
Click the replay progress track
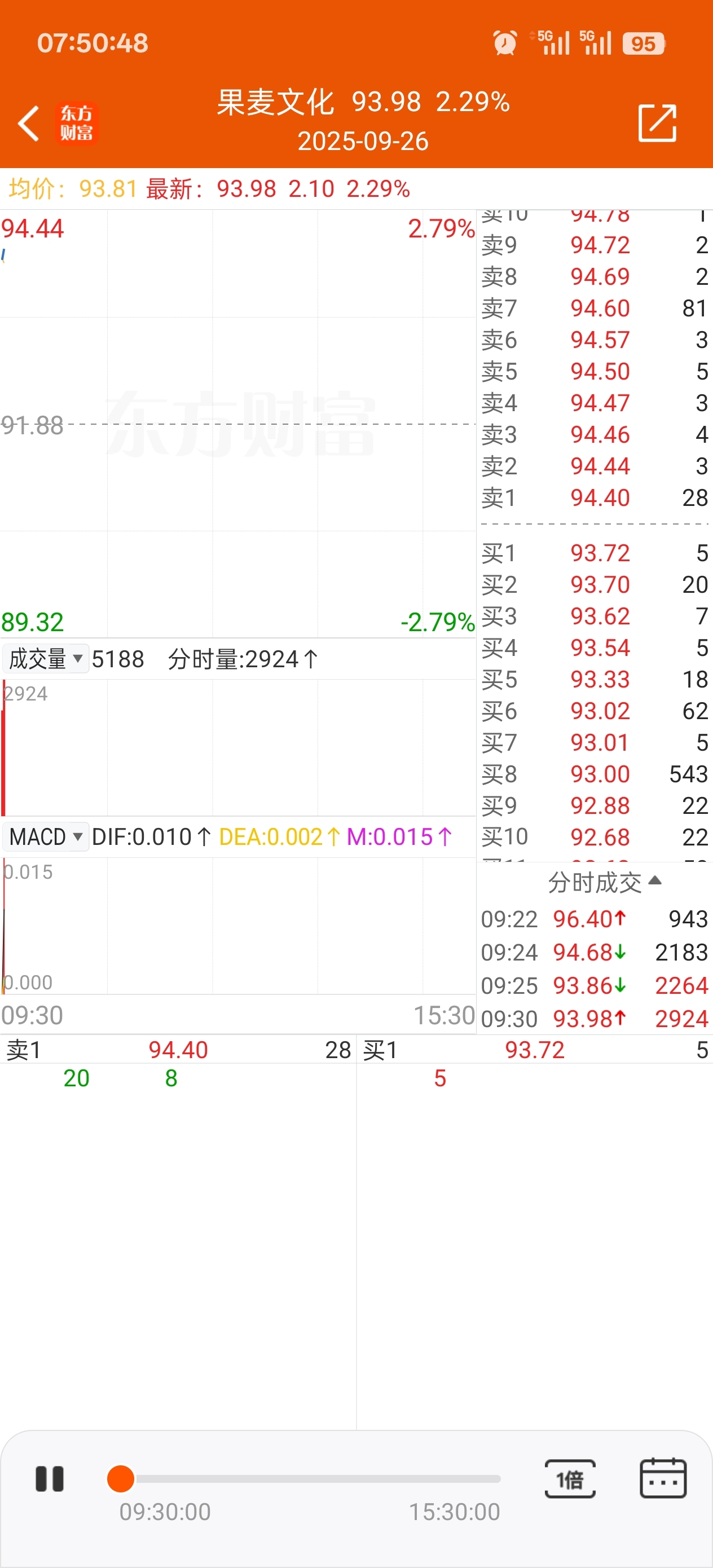[x=311, y=1479]
